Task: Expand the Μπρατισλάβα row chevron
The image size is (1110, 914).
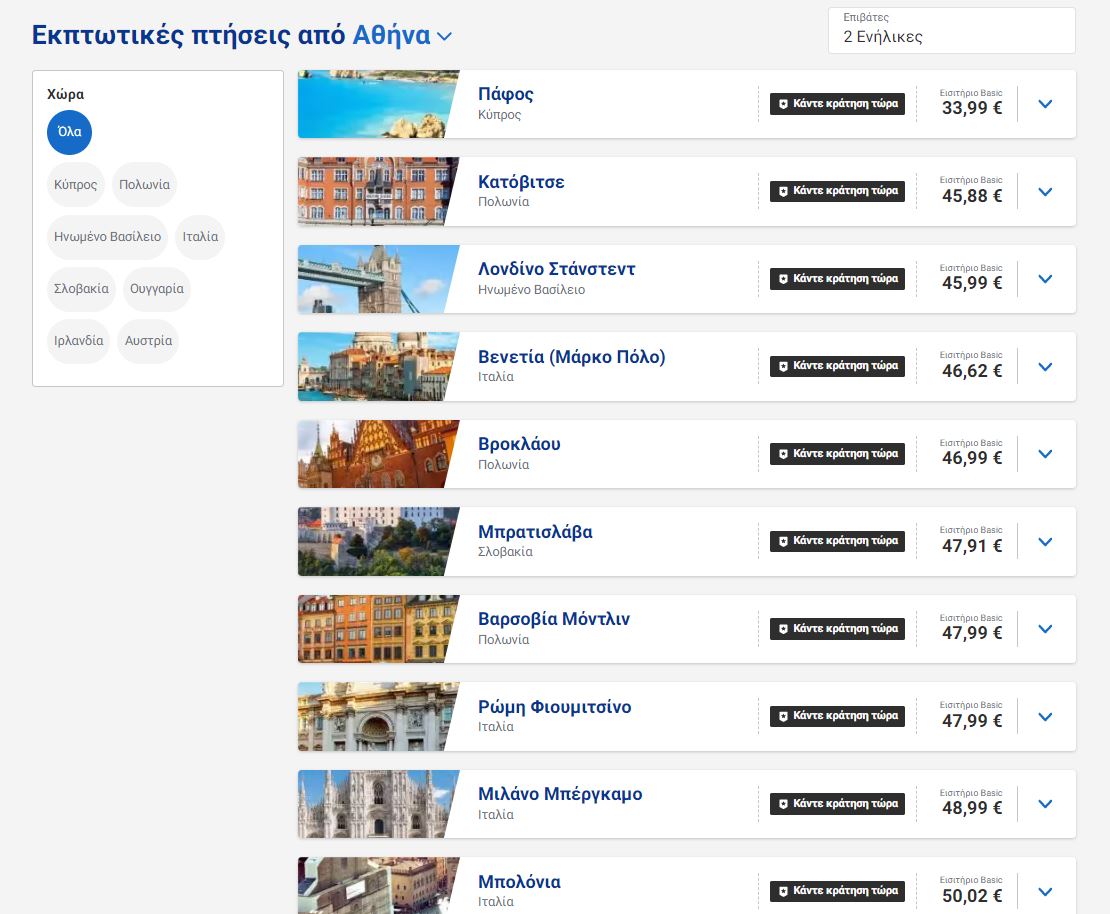Action: [1045, 542]
